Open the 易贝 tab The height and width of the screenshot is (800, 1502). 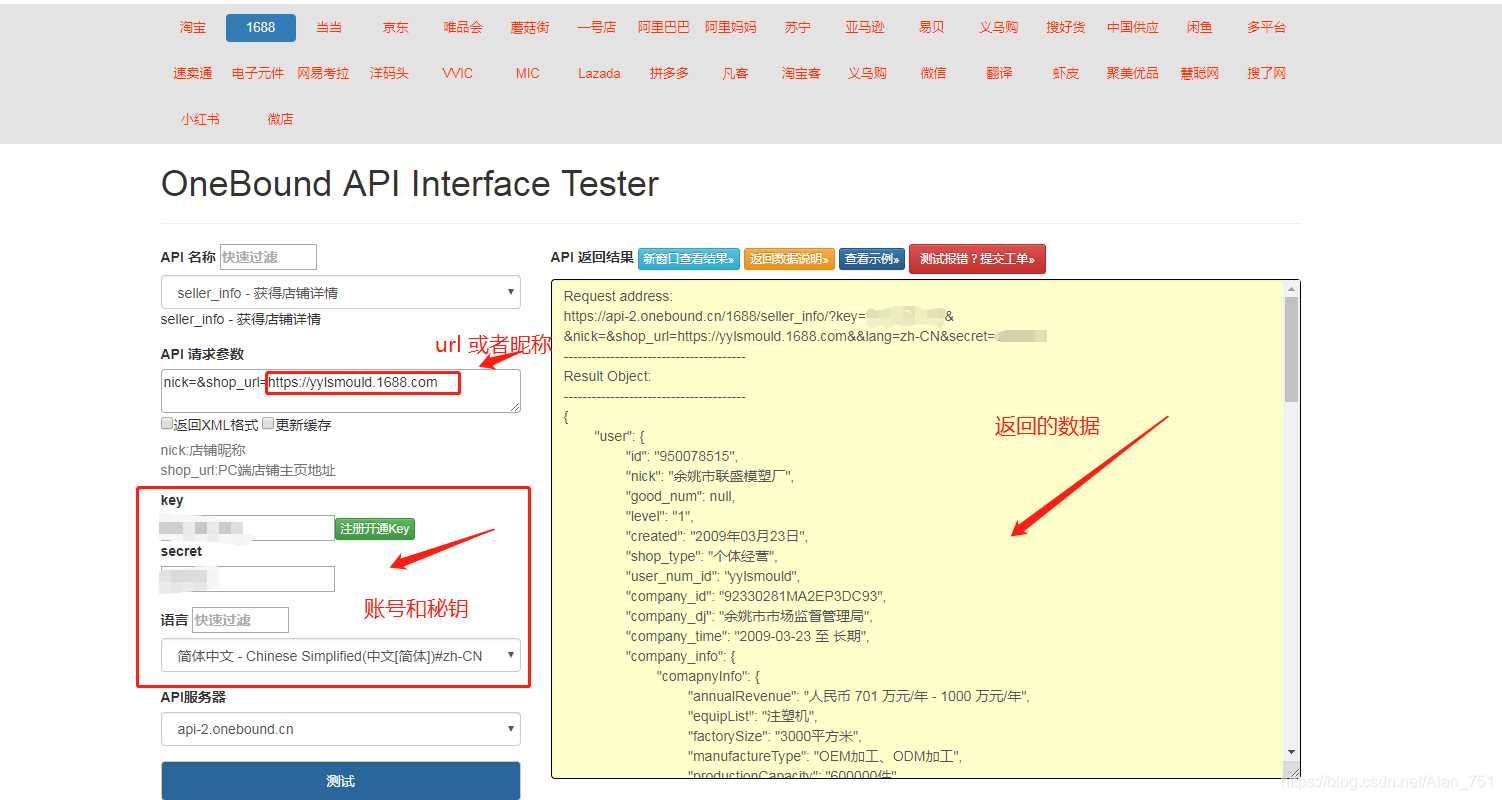[x=932, y=28]
